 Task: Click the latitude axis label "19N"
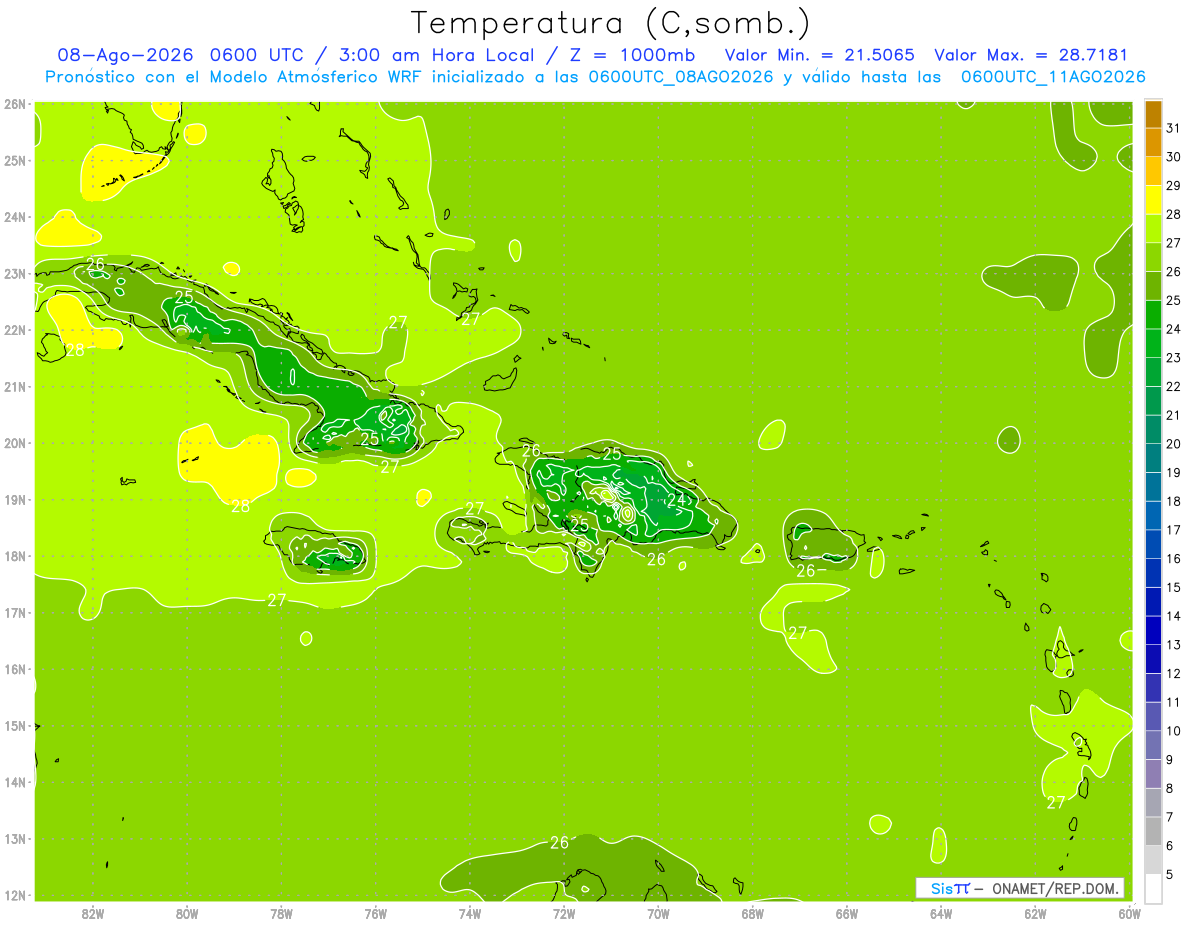point(14,500)
